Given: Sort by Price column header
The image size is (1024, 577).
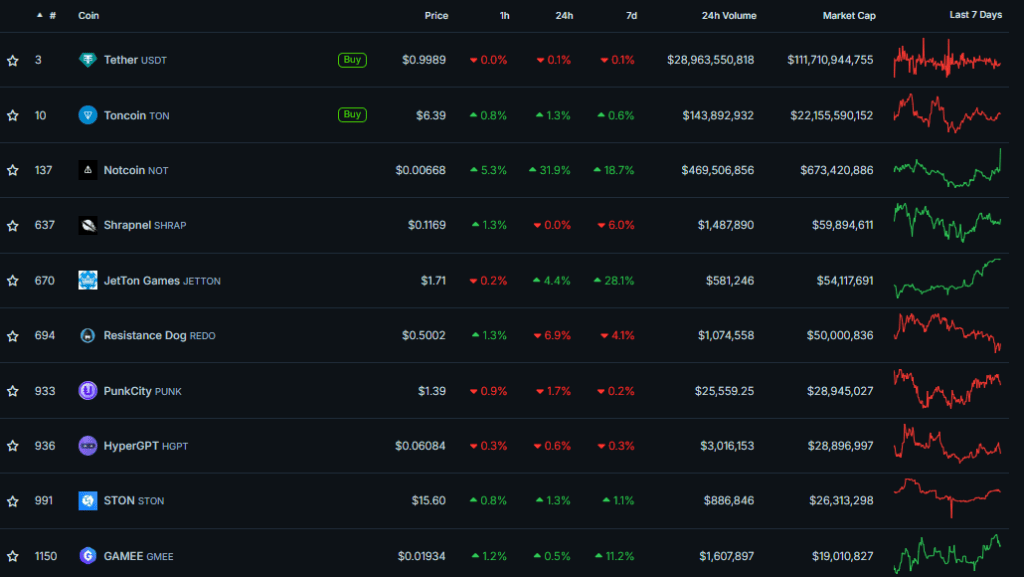Looking at the screenshot, I should [436, 16].
